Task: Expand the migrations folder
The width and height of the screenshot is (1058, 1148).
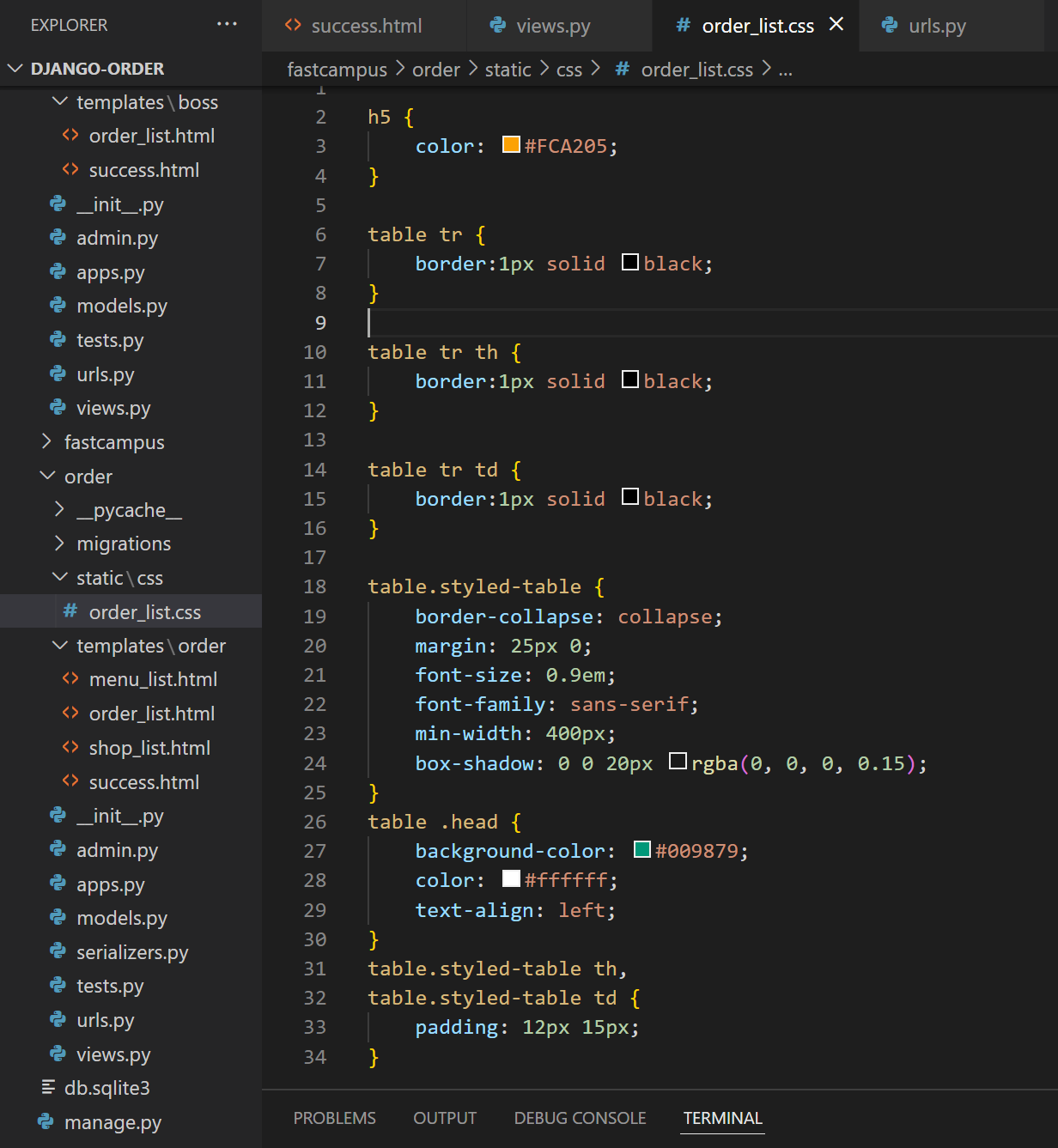Action: [x=59, y=543]
